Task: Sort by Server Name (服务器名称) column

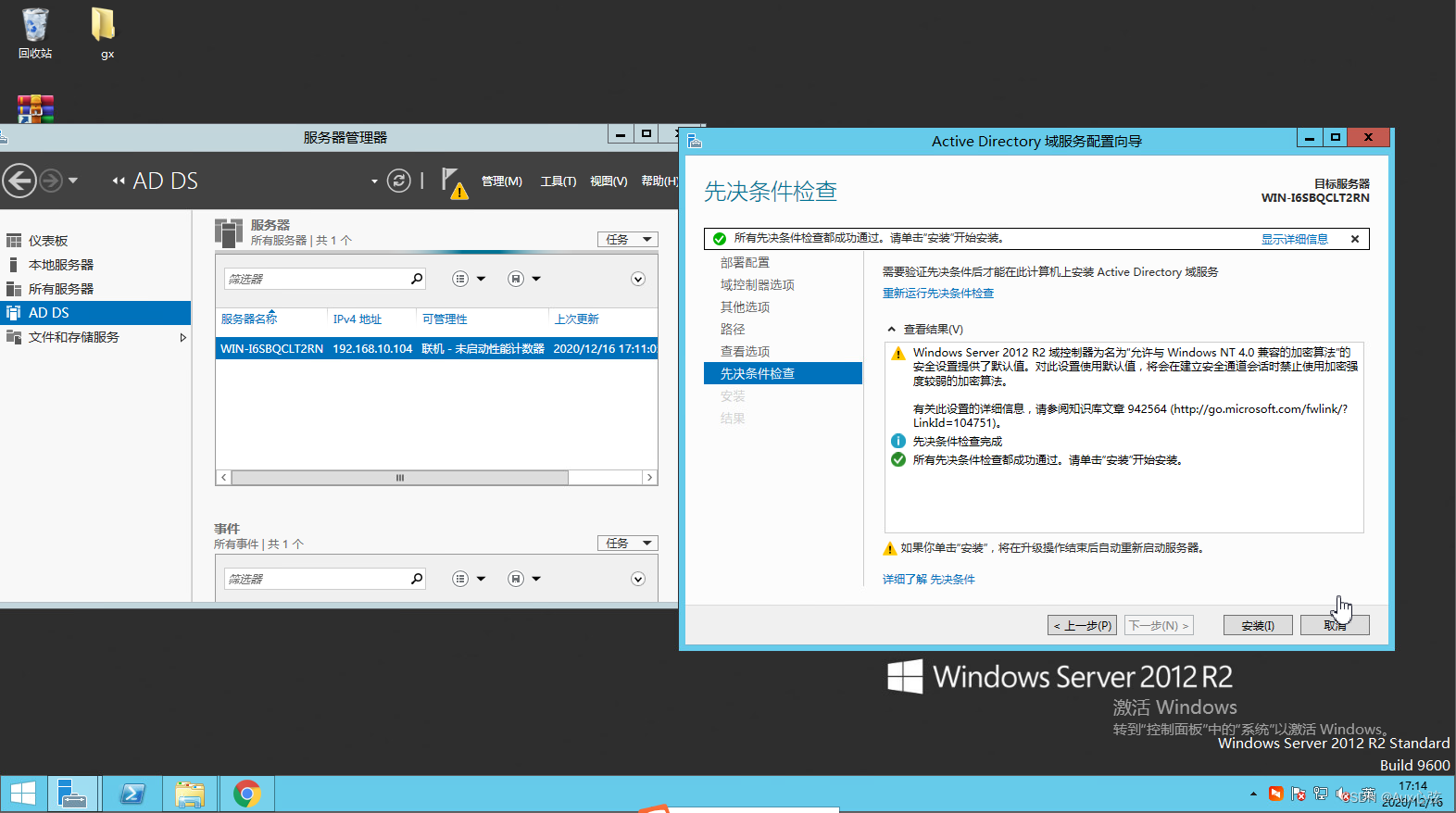Action: (249, 319)
